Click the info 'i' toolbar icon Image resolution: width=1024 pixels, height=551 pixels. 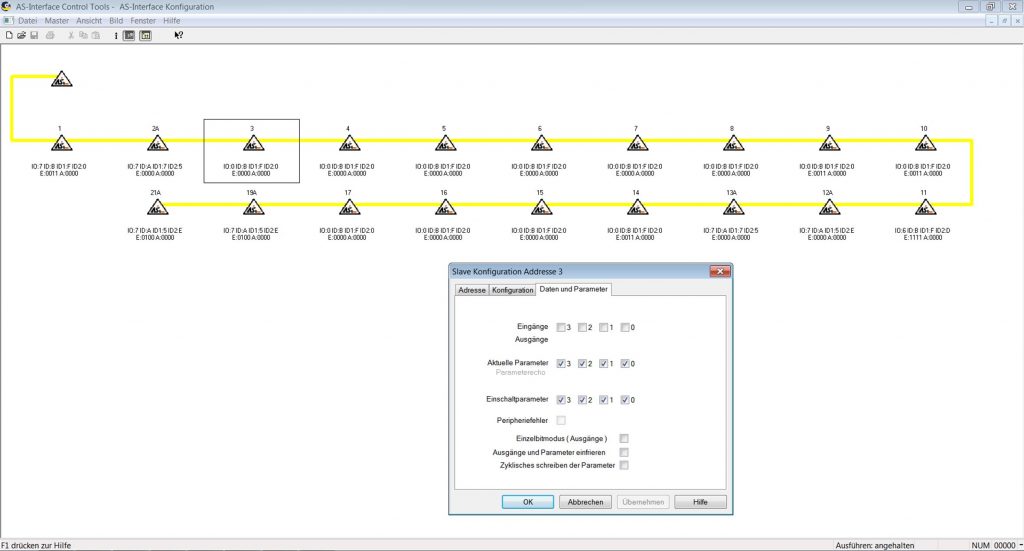click(115, 35)
